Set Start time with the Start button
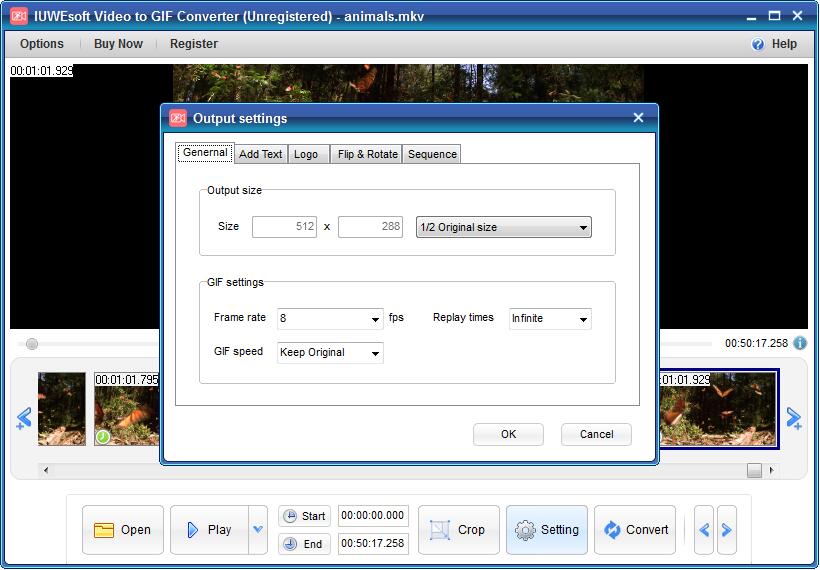 304,516
